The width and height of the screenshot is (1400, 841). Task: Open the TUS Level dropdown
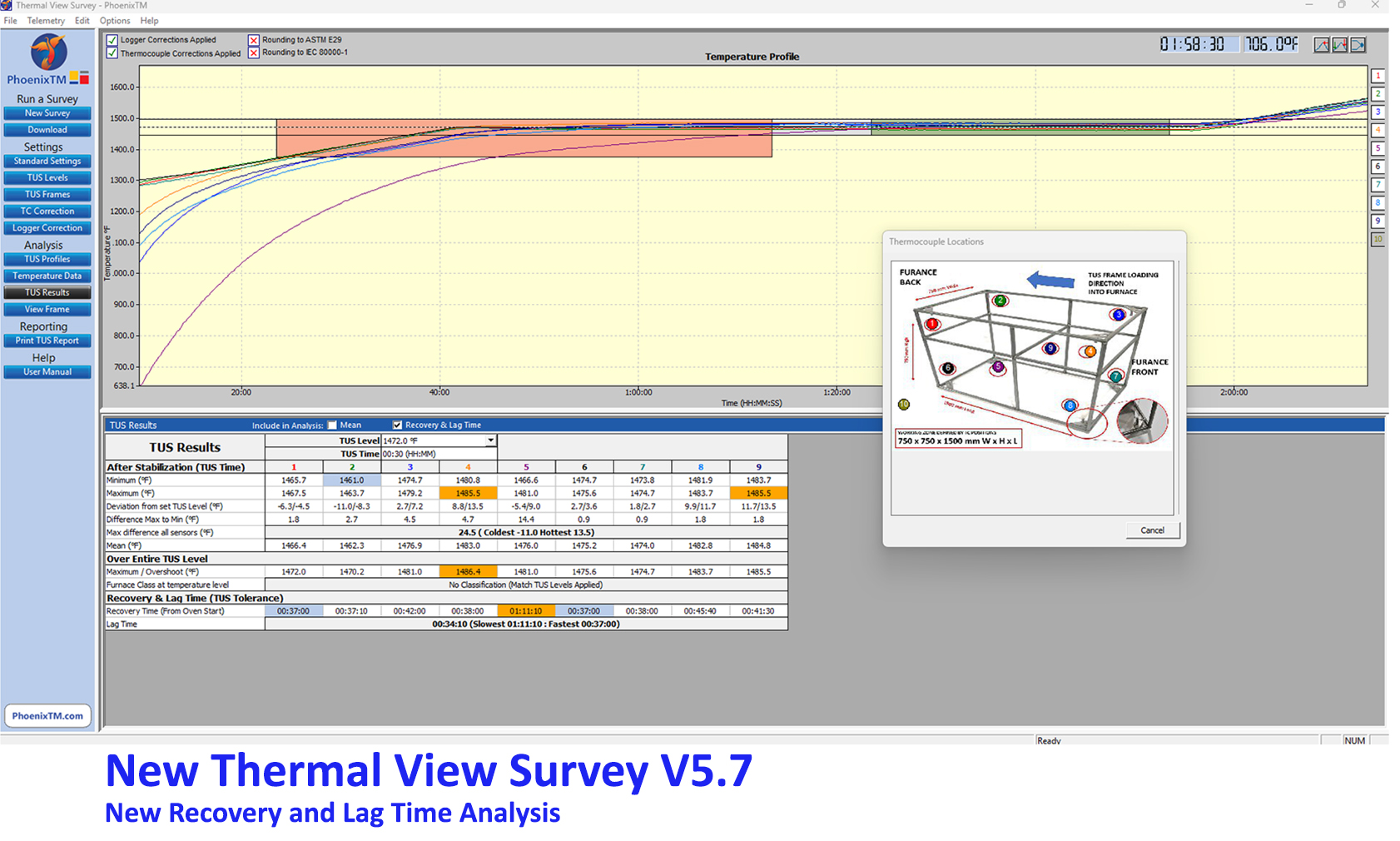490,440
